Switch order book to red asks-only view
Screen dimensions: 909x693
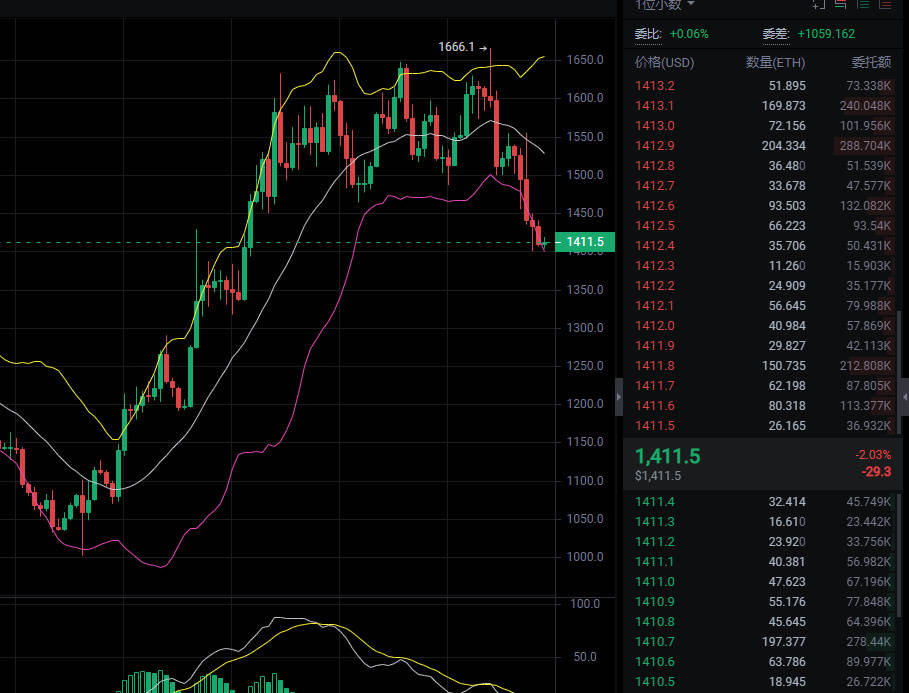[884, 5]
